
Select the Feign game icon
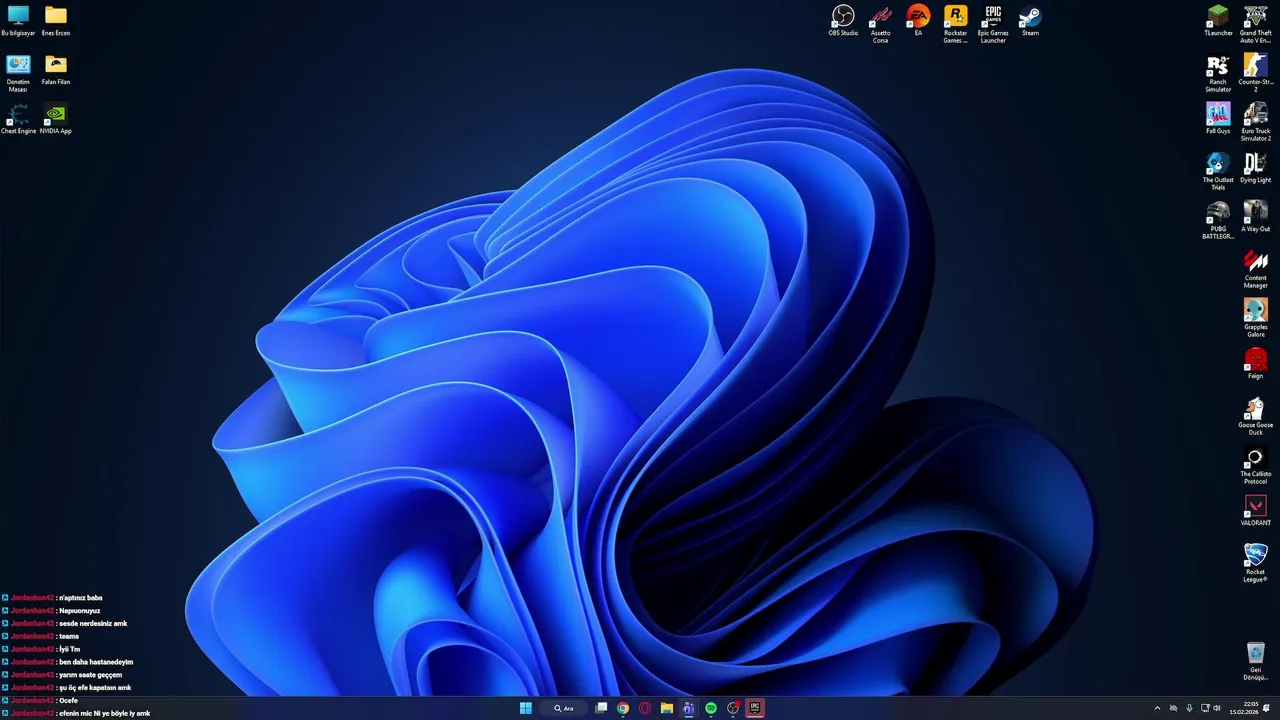coord(1256,364)
